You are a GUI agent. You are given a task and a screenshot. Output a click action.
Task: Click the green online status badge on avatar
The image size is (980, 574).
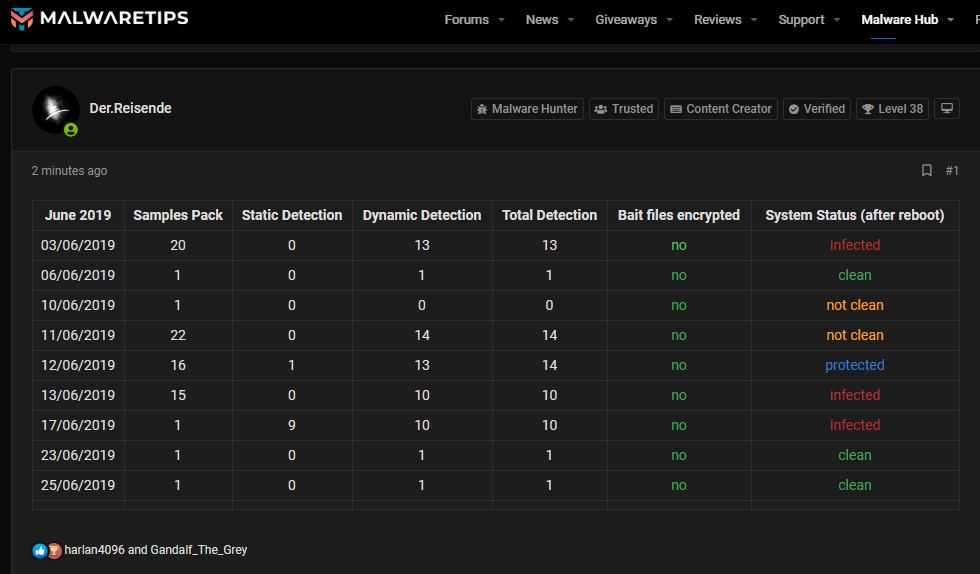(x=71, y=129)
